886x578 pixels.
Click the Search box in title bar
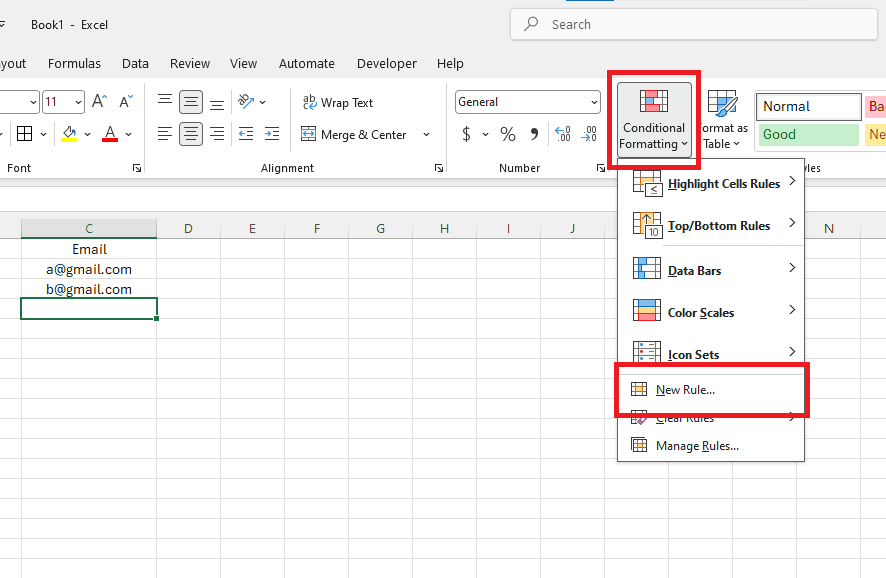point(694,24)
